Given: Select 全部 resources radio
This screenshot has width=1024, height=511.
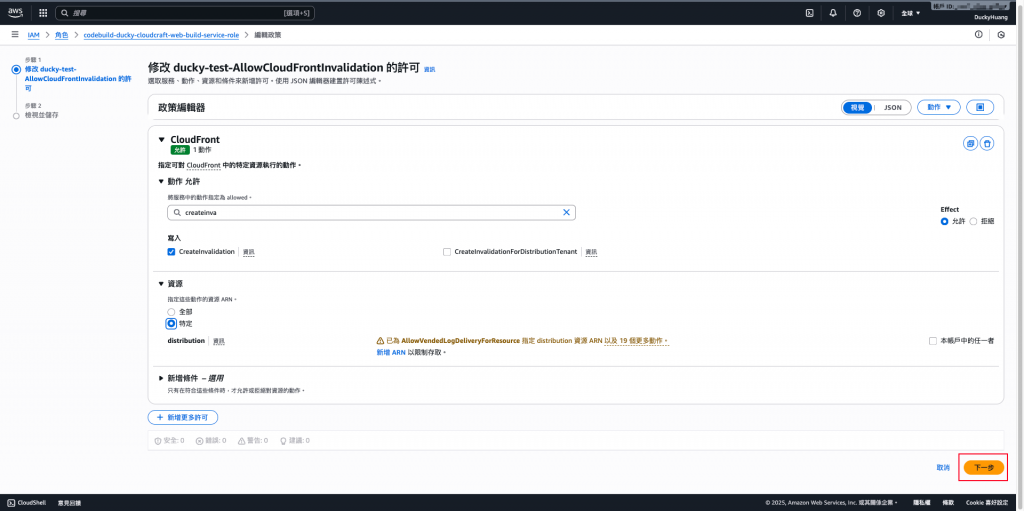Looking at the screenshot, I should 171,312.
